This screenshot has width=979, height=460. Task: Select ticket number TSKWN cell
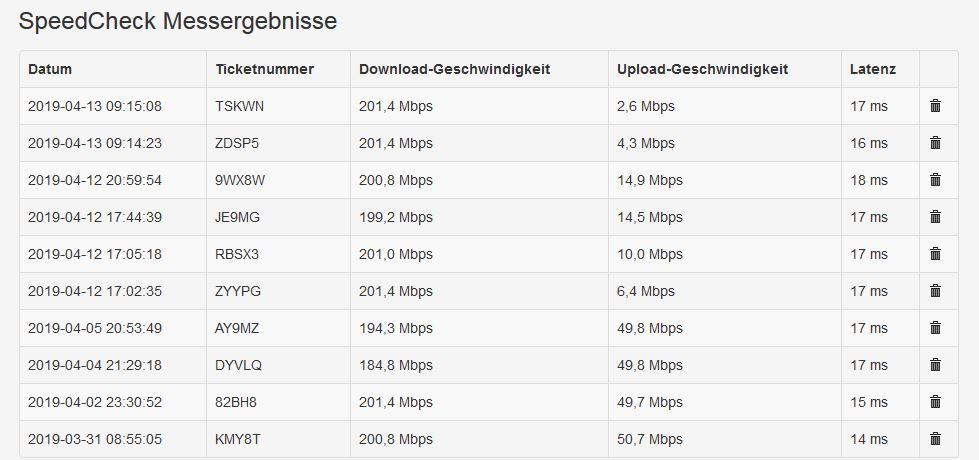tap(239, 106)
